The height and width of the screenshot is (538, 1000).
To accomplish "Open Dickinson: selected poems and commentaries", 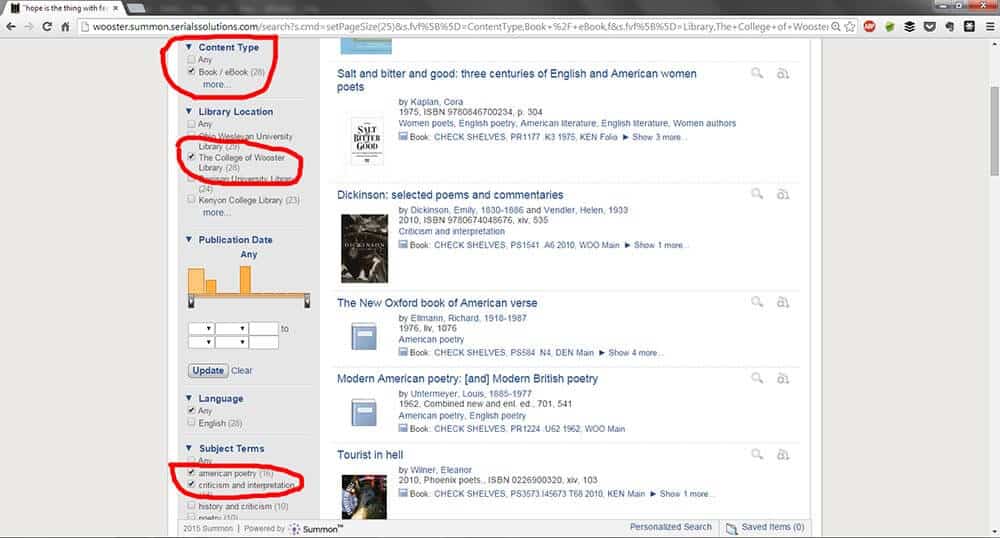I will (450, 194).
